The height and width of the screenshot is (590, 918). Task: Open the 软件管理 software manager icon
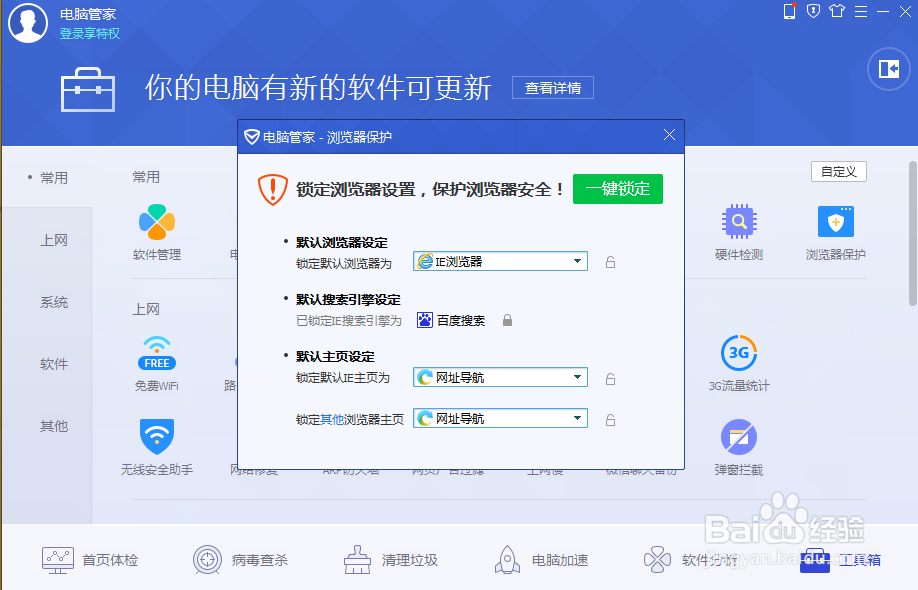click(x=156, y=222)
